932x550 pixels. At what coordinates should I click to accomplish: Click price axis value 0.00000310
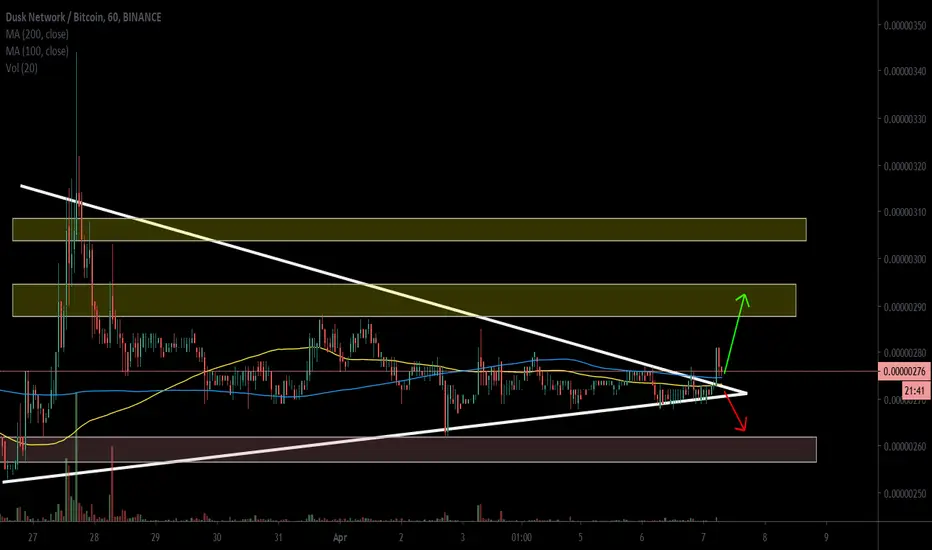coord(905,212)
